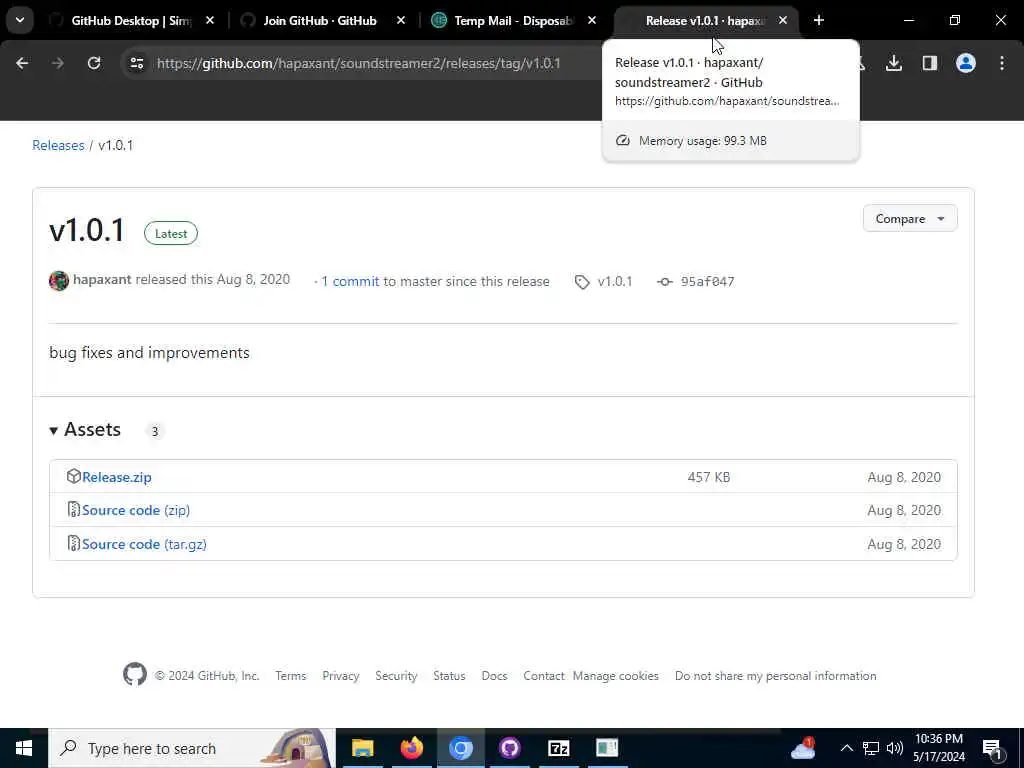
Task: Close the Join GitHub tab
Action: coord(401,21)
